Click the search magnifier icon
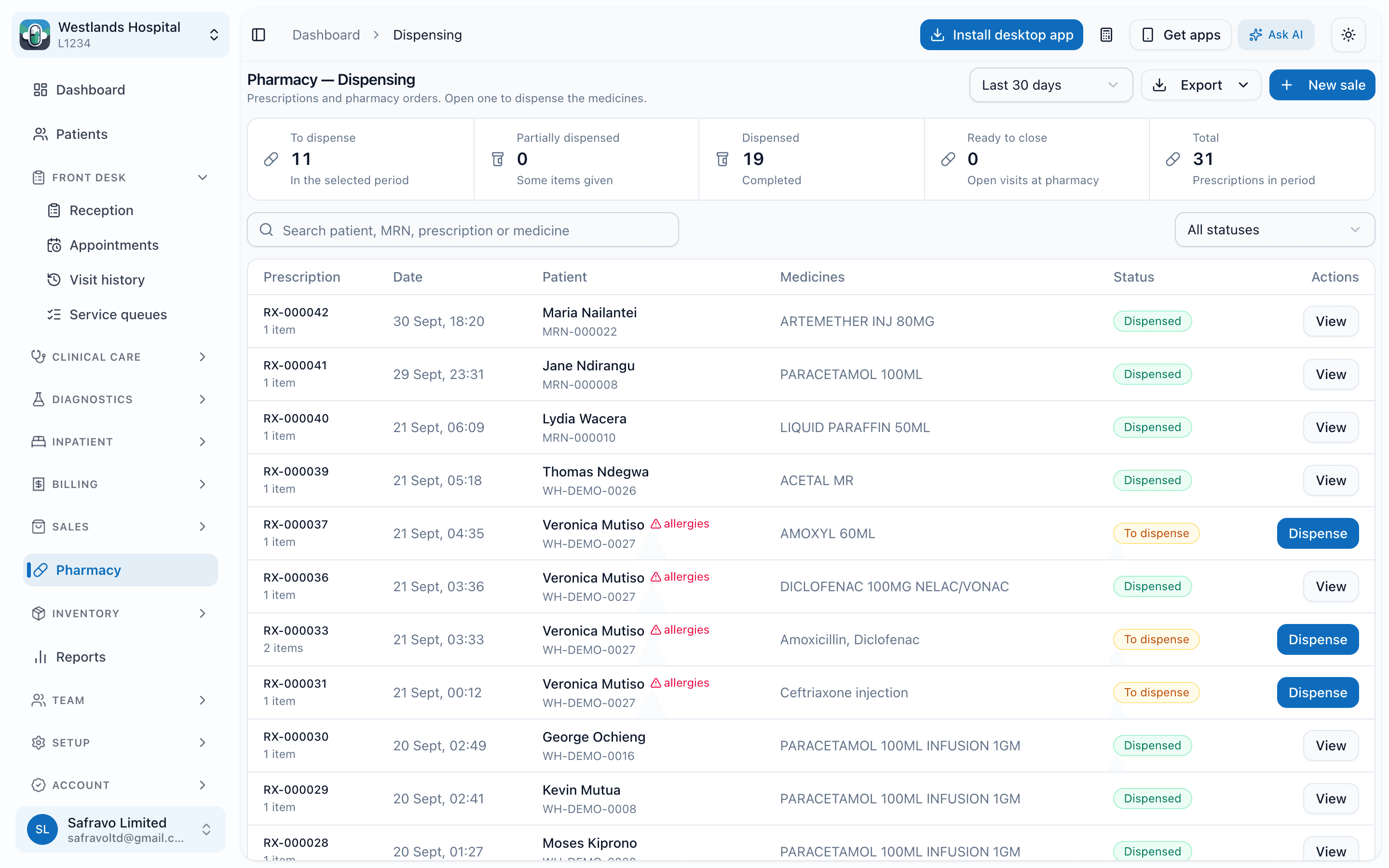 pyautogui.click(x=266, y=230)
